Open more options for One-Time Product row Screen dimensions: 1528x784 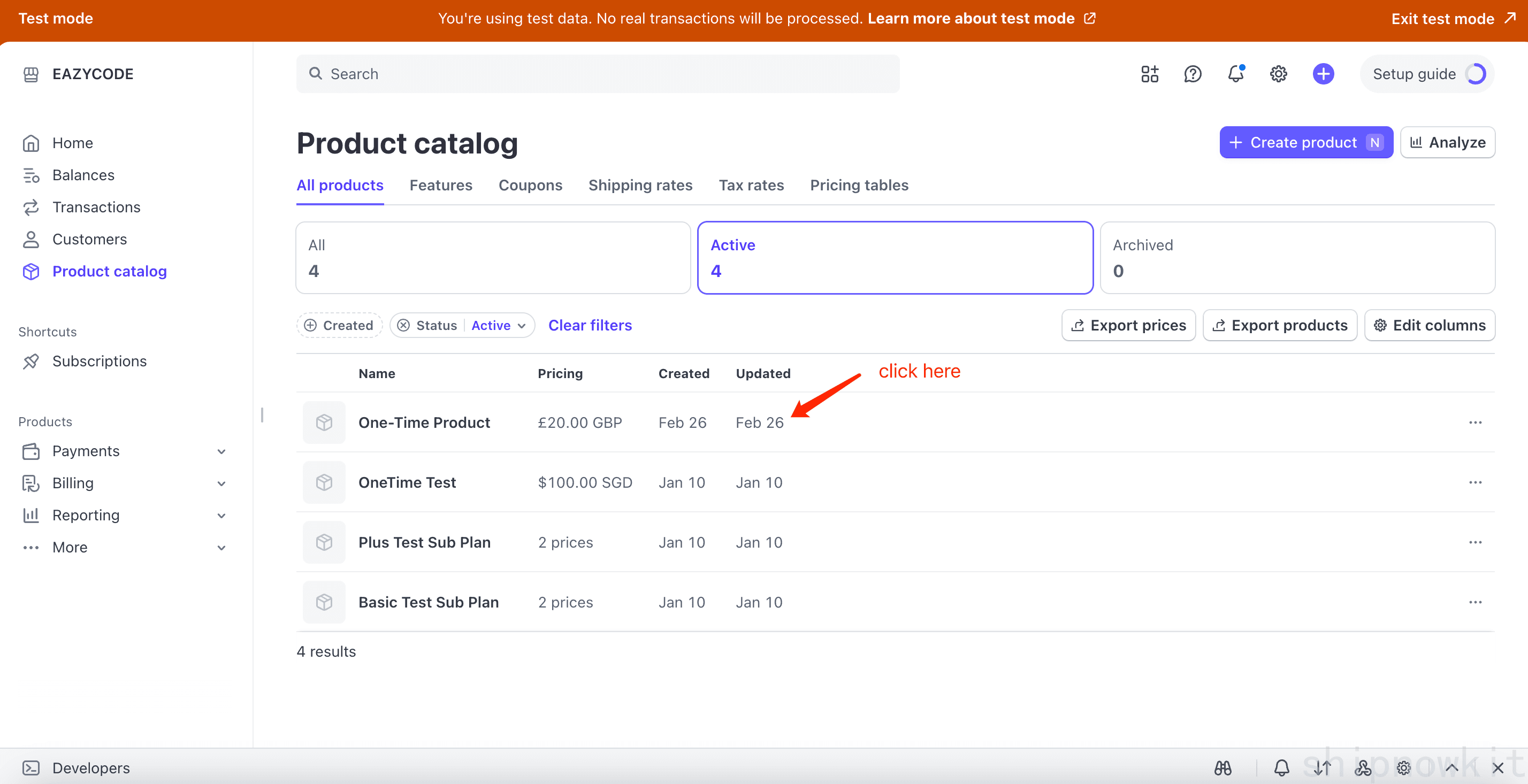pyautogui.click(x=1475, y=422)
